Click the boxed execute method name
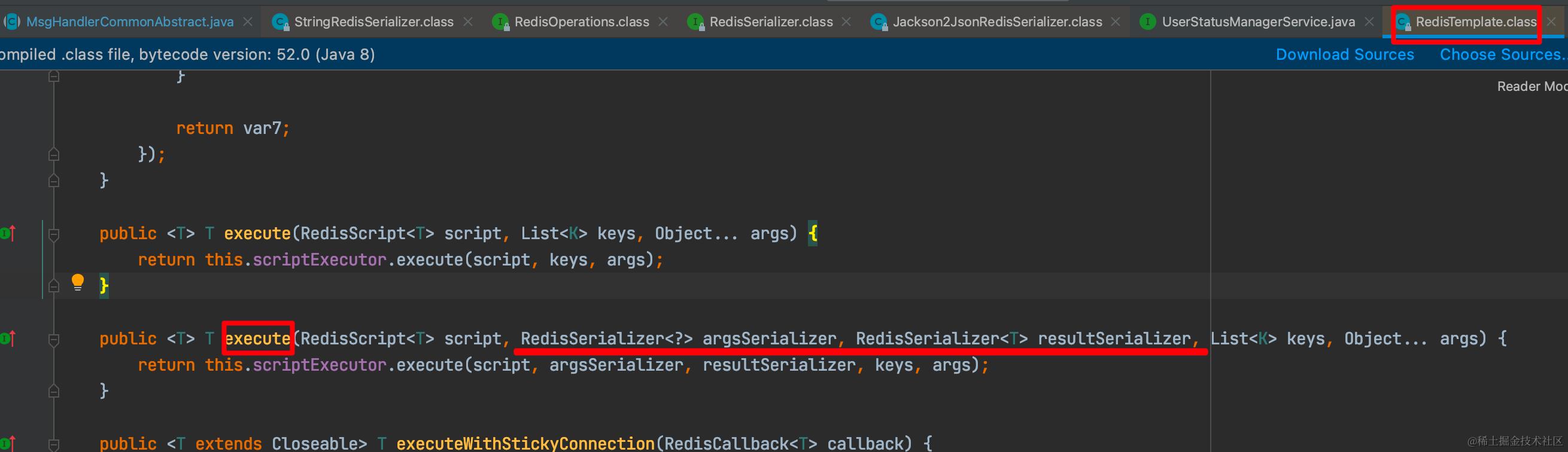 pyautogui.click(x=257, y=339)
